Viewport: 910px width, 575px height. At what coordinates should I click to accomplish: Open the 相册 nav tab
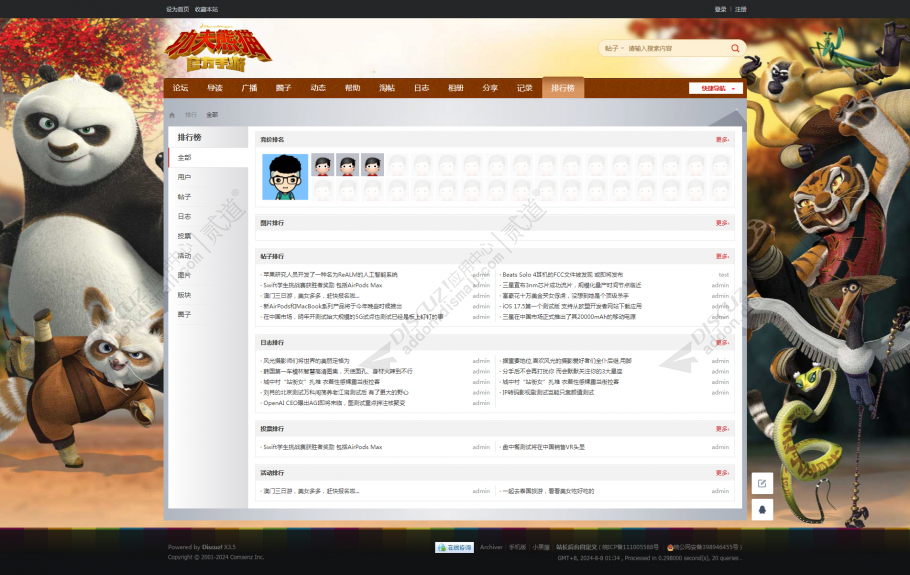456,88
